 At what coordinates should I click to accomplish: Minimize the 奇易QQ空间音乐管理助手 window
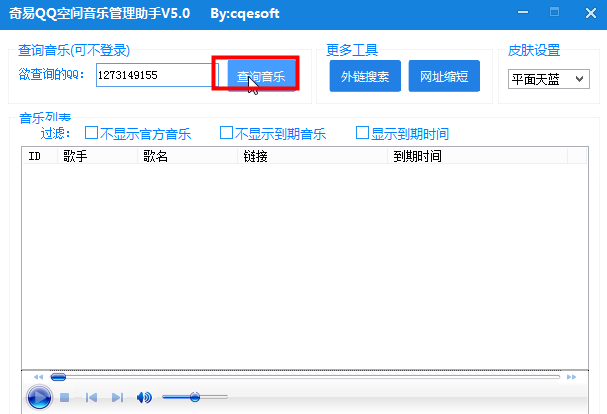coord(523,12)
